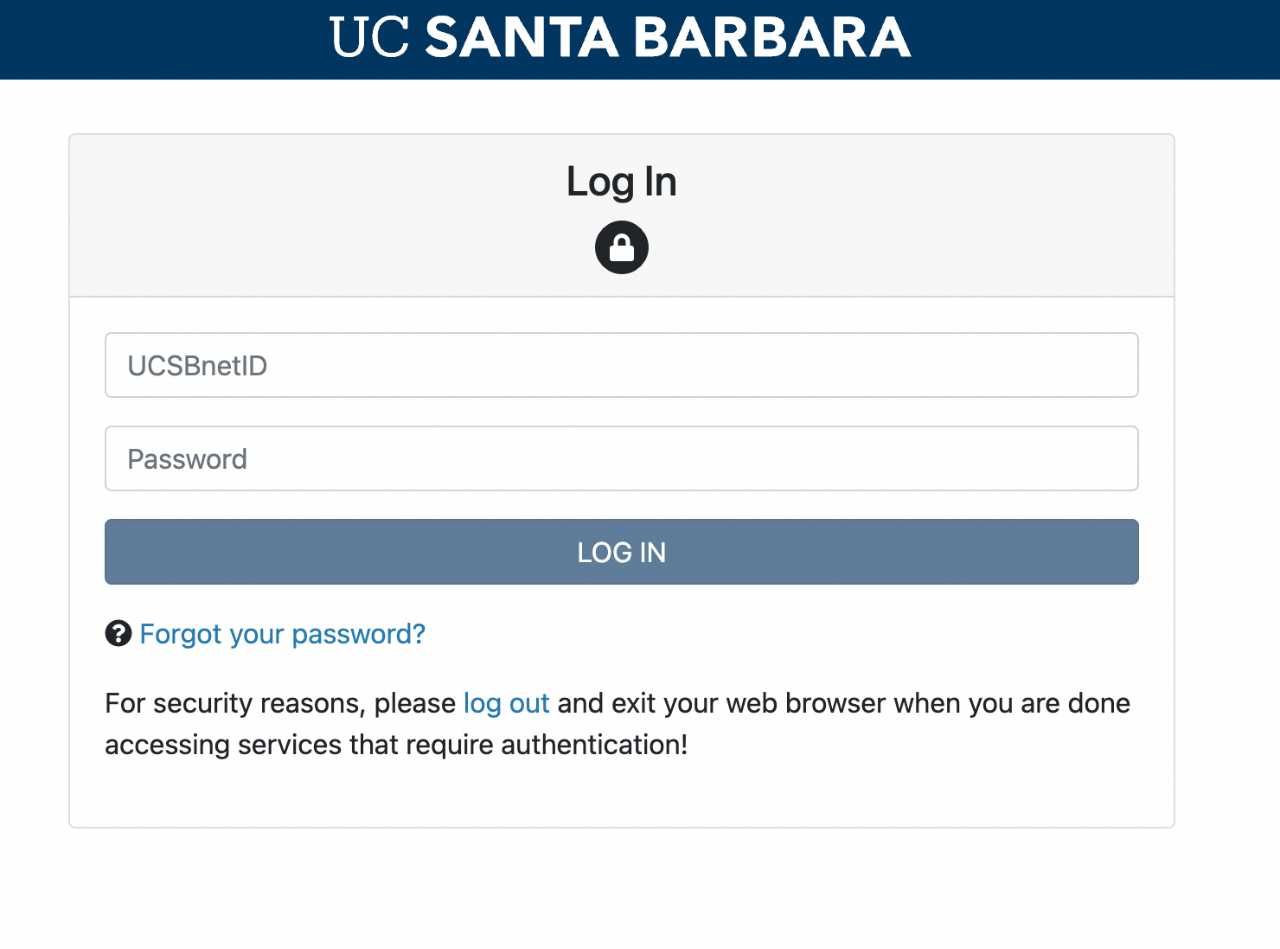Focus the Password text field
This screenshot has width=1280, height=949.
(x=622, y=458)
